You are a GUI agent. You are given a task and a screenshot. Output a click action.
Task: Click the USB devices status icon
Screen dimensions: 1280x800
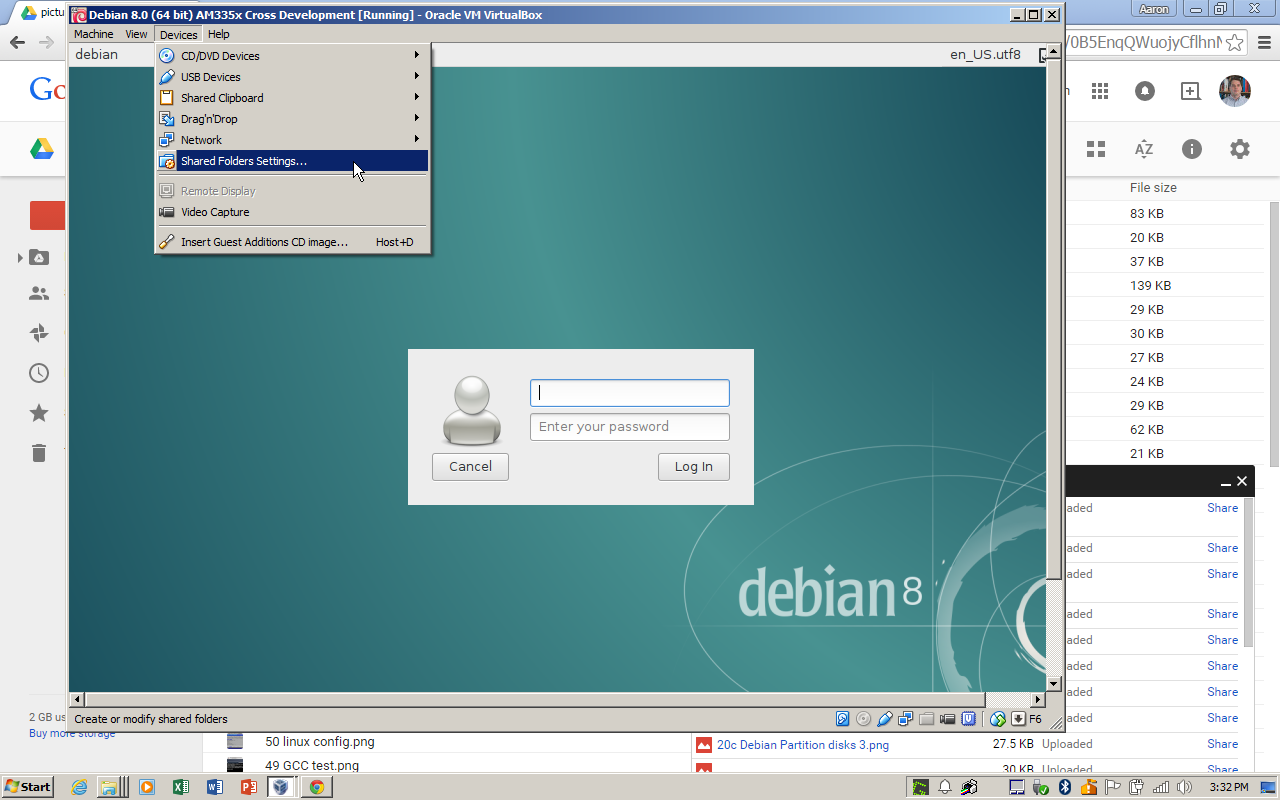[x=884, y=718]
